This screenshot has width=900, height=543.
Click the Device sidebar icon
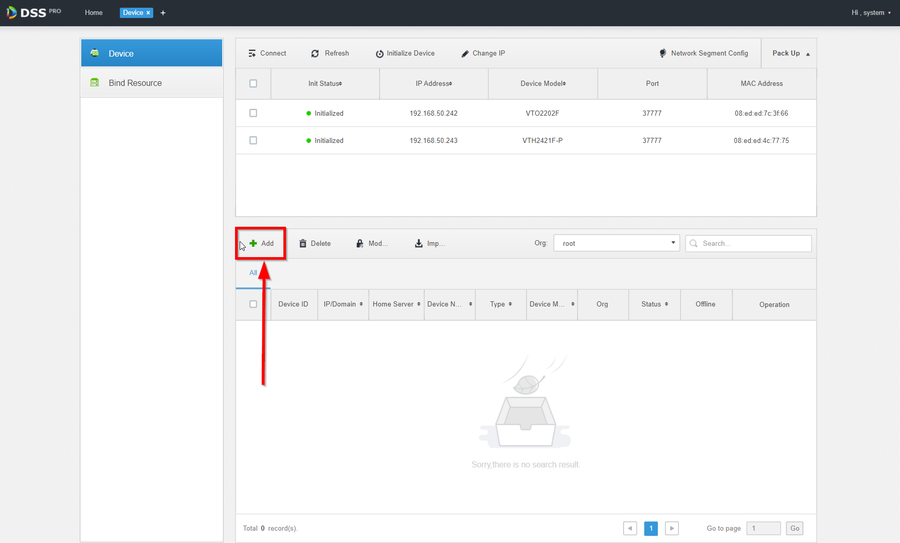point(95,53)
